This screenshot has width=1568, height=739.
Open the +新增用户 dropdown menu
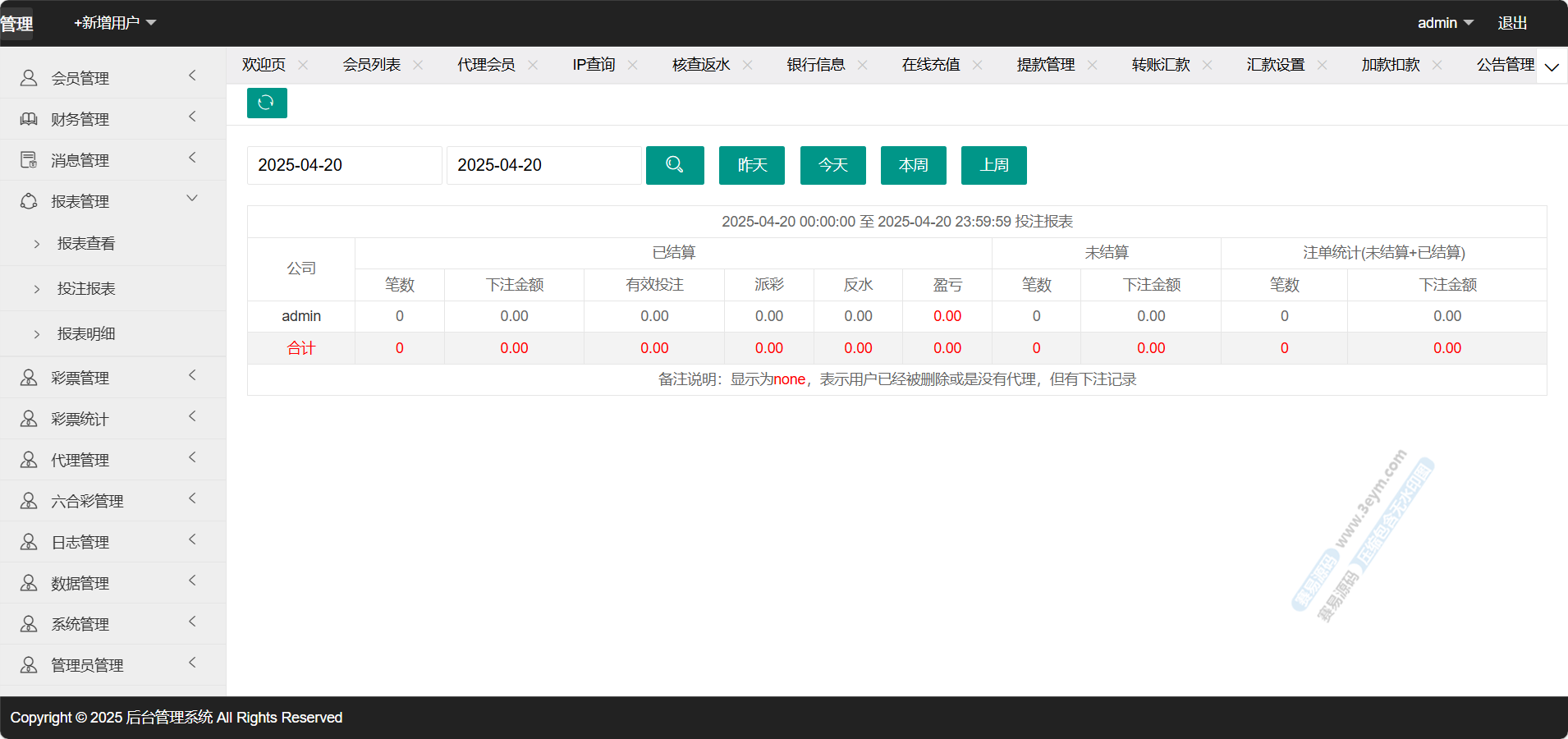pyautogui.click(x=115, y=23)
